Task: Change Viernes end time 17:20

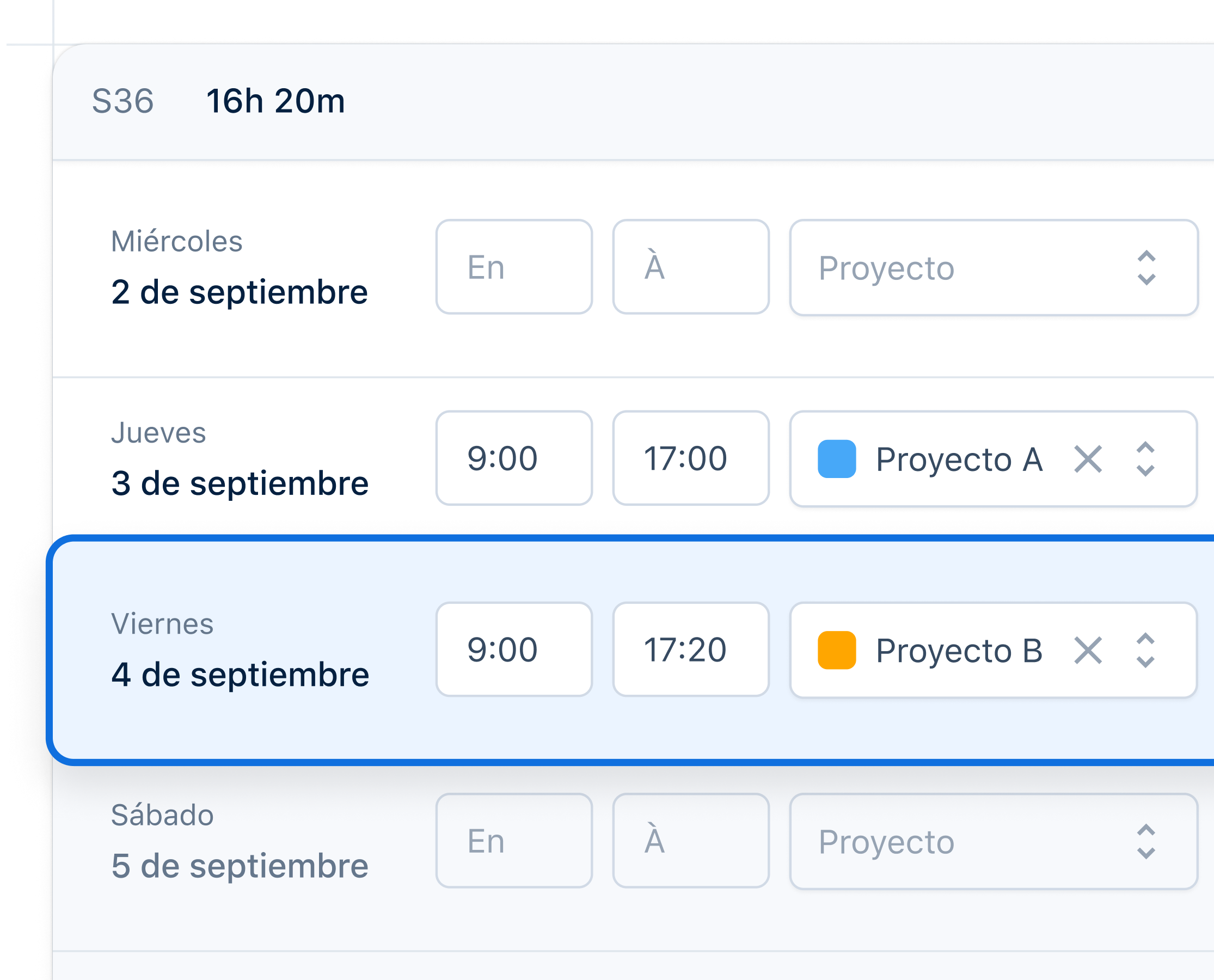Action: (690, 649)
